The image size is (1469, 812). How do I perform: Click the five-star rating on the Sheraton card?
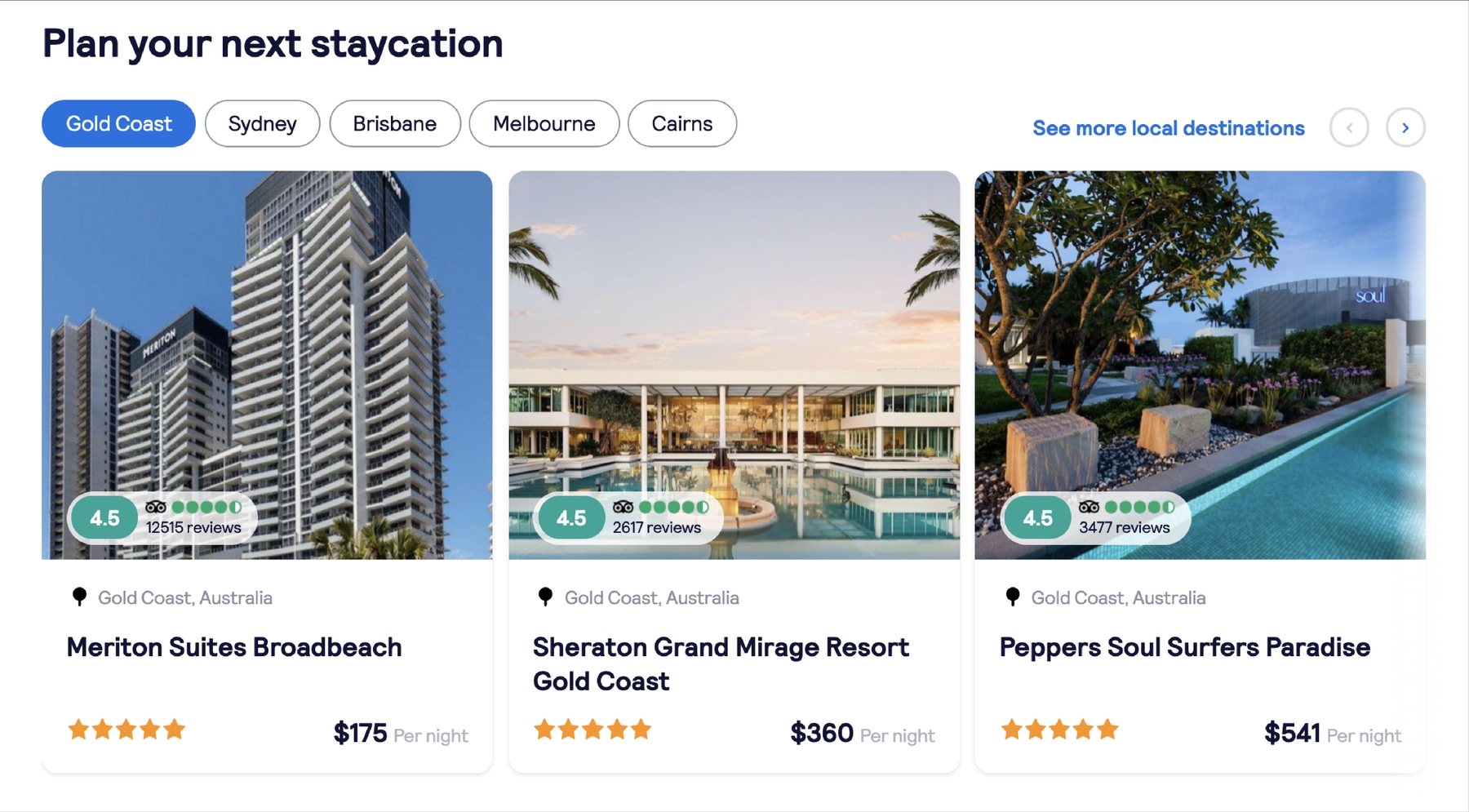(592, 729)
